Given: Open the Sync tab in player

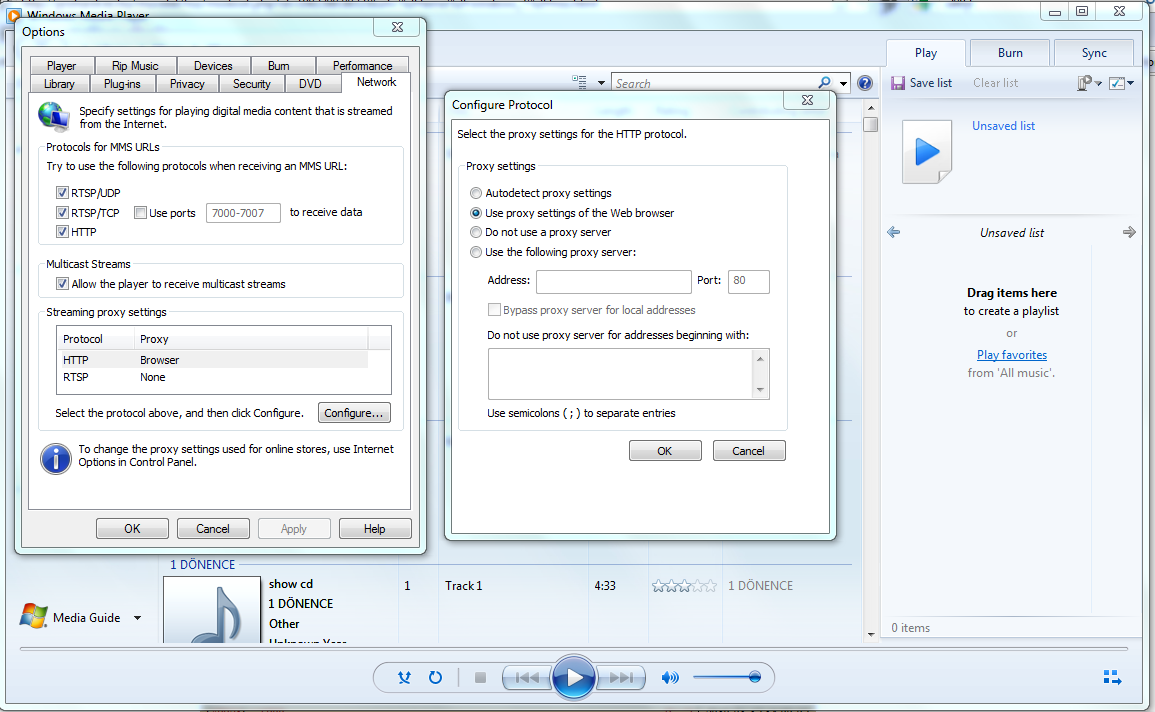Looking at the screenshot, I should pyautogui.click(x=1094, y=53).
